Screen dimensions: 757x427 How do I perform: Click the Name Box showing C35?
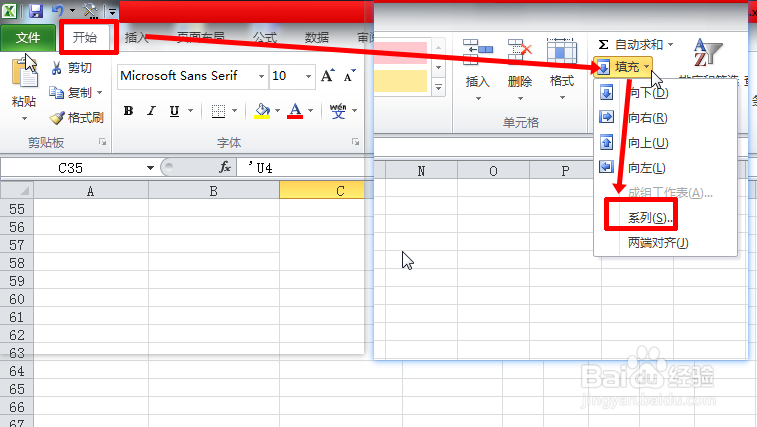click(x=71, y=168)
